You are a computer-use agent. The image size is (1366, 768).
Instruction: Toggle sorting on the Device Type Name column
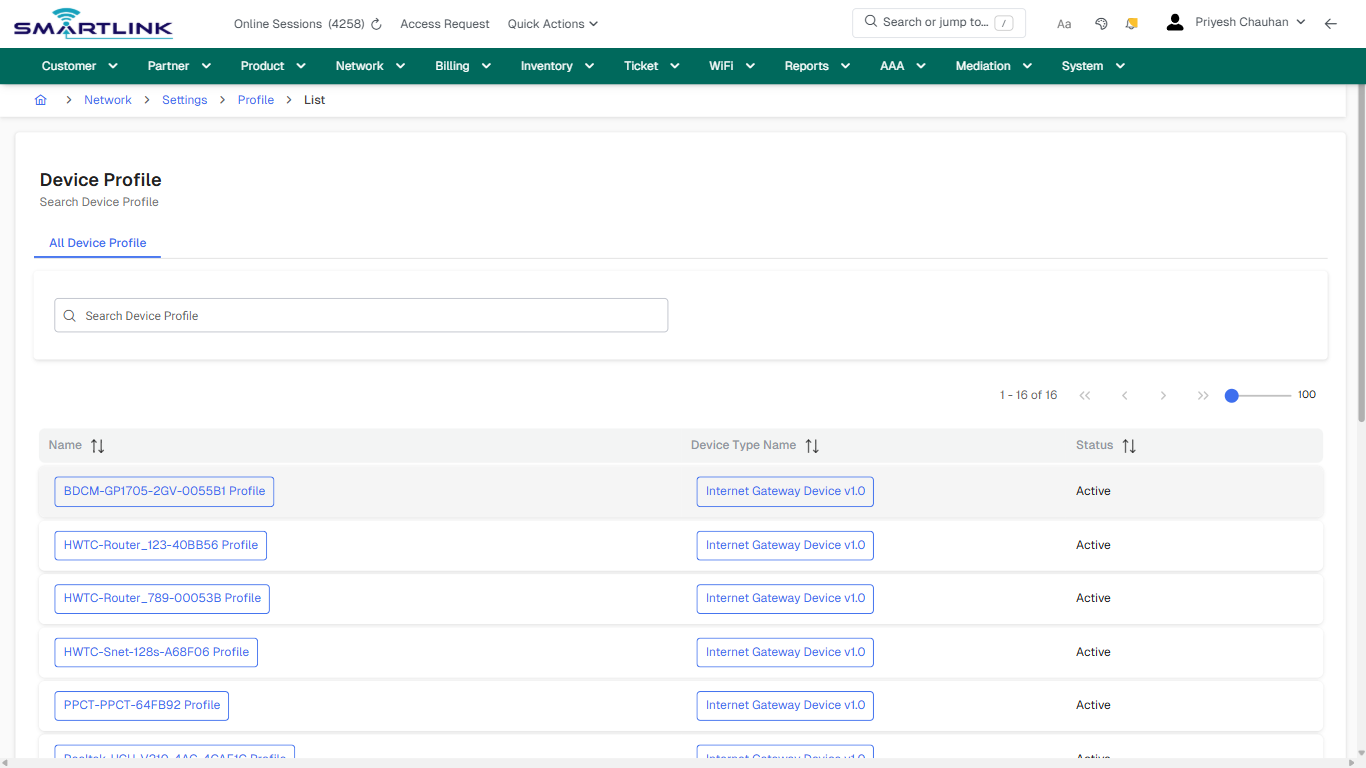click(x=812, y=445)
